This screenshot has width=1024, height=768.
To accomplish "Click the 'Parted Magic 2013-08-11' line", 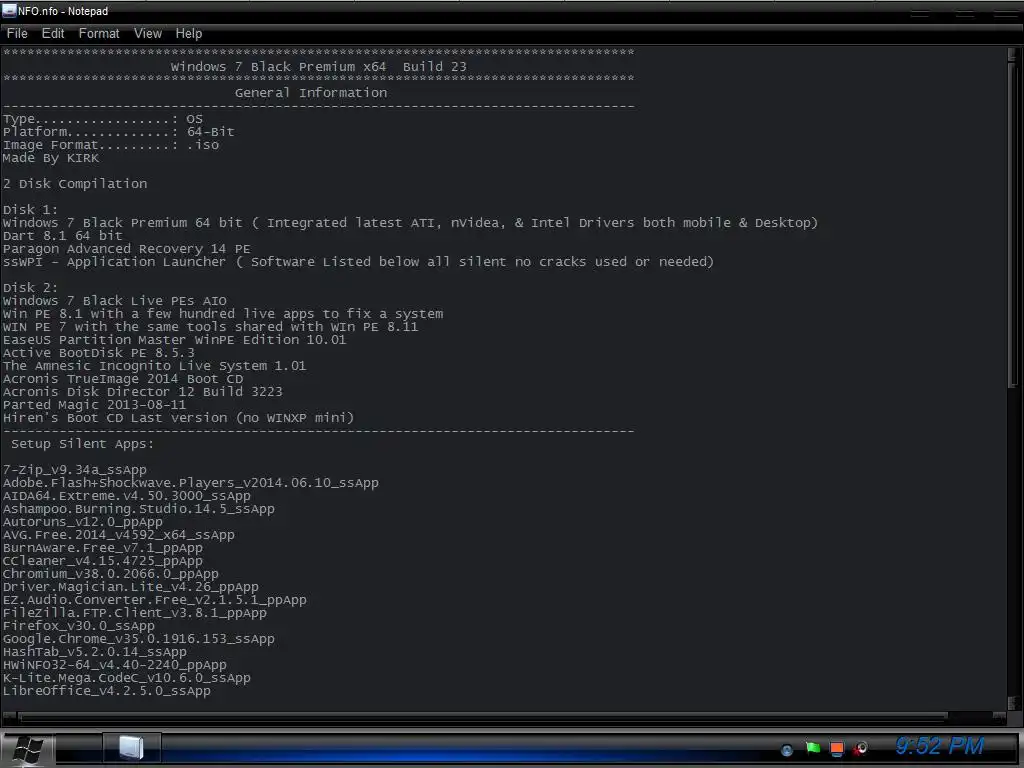I will click(x=95, y=405).
